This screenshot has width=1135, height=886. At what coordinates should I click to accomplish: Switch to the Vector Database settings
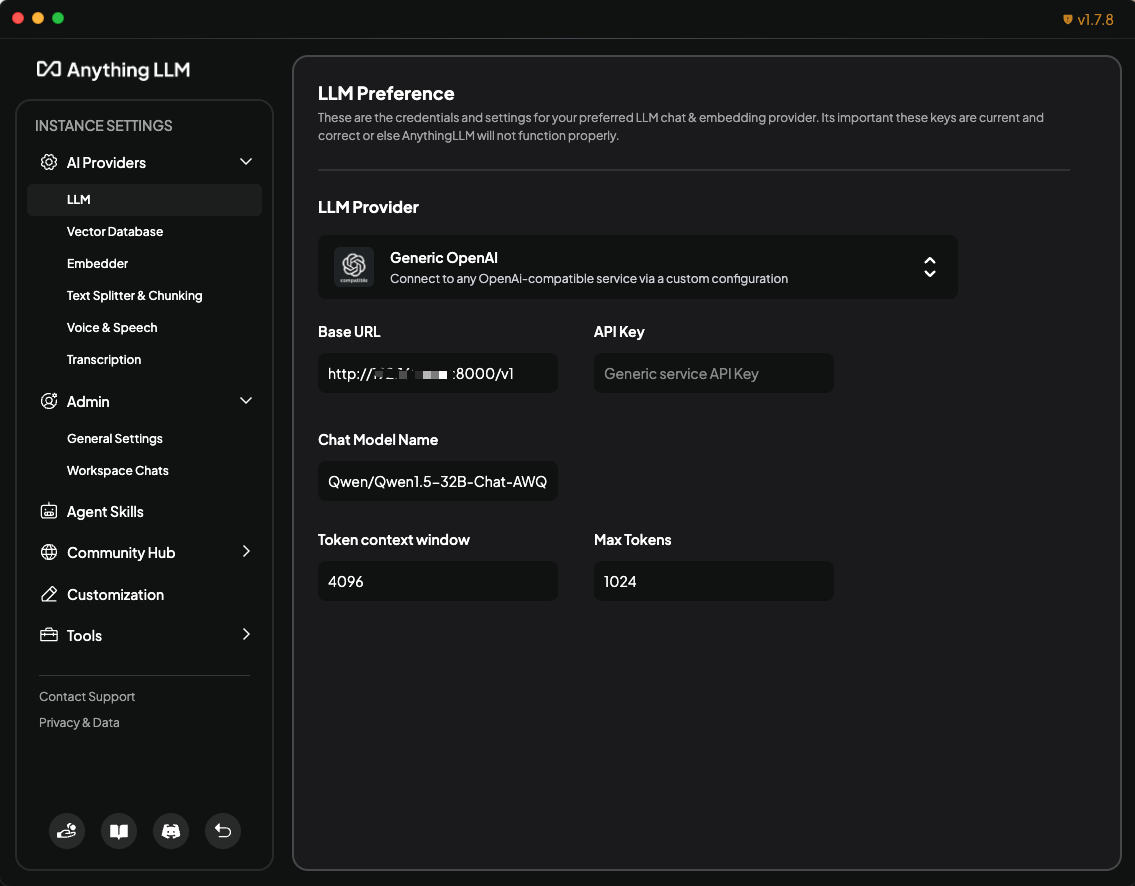point(117,231)
